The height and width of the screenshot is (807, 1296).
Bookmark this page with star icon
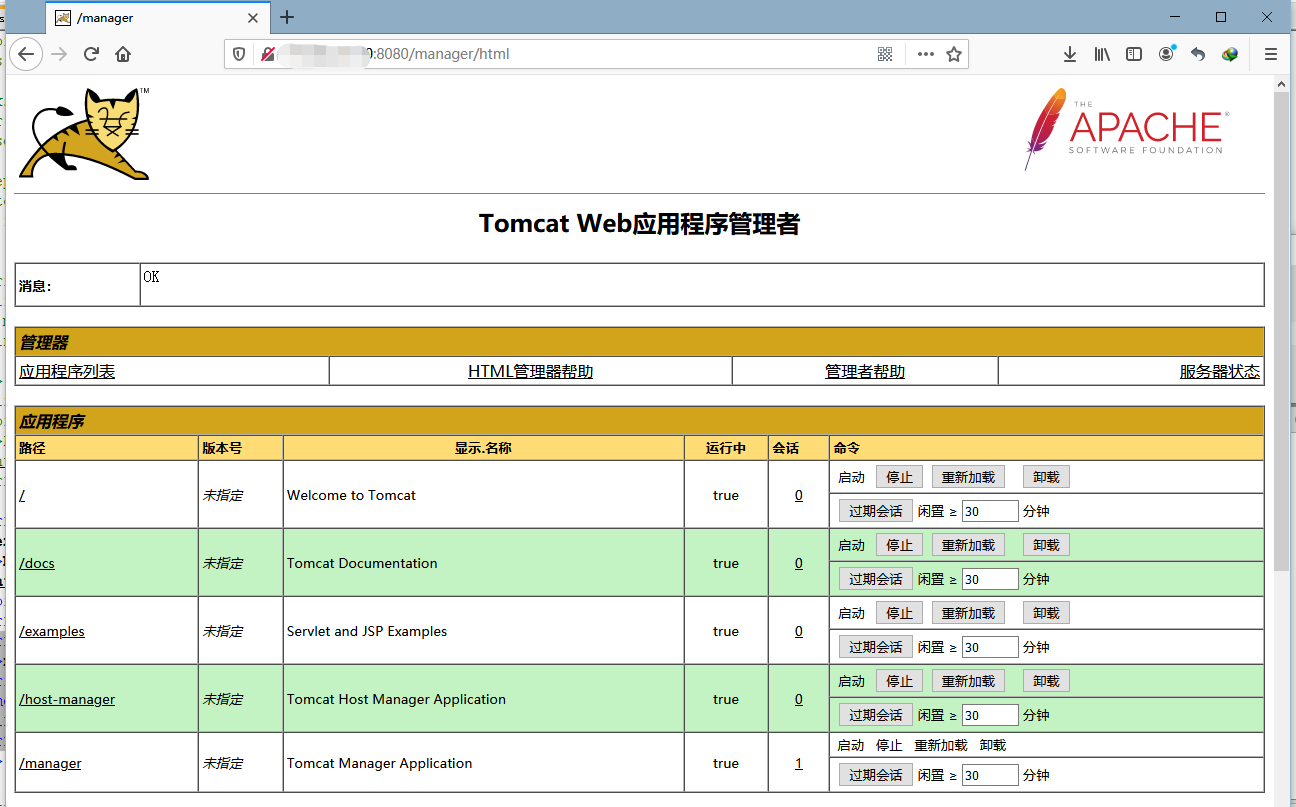[954, 54]
